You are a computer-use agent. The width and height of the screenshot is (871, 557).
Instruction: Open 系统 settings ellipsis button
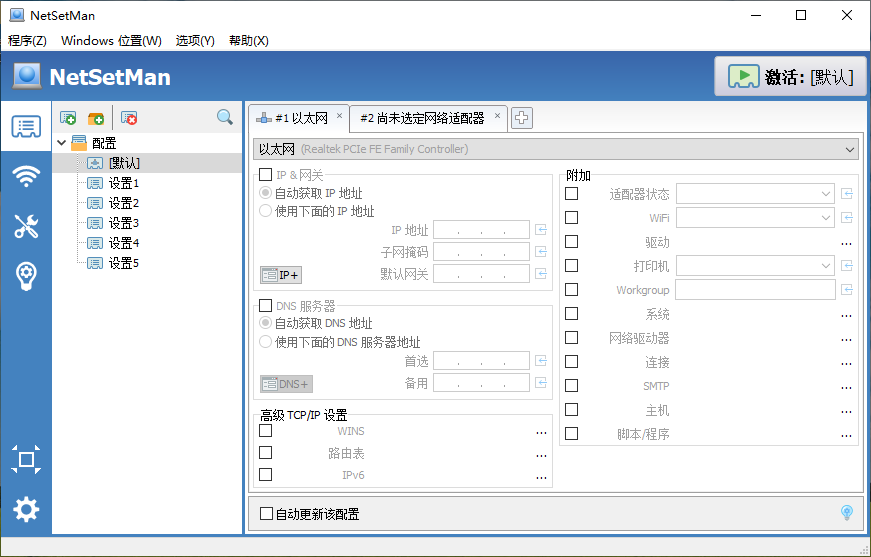click(846, 315)
